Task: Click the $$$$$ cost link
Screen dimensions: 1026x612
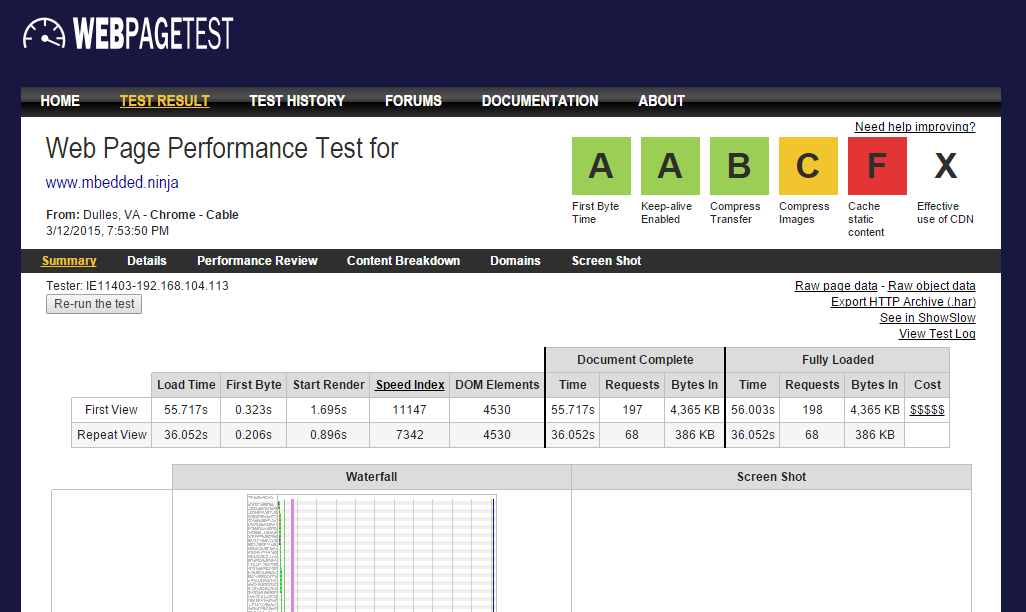Action: click(927, 410)
